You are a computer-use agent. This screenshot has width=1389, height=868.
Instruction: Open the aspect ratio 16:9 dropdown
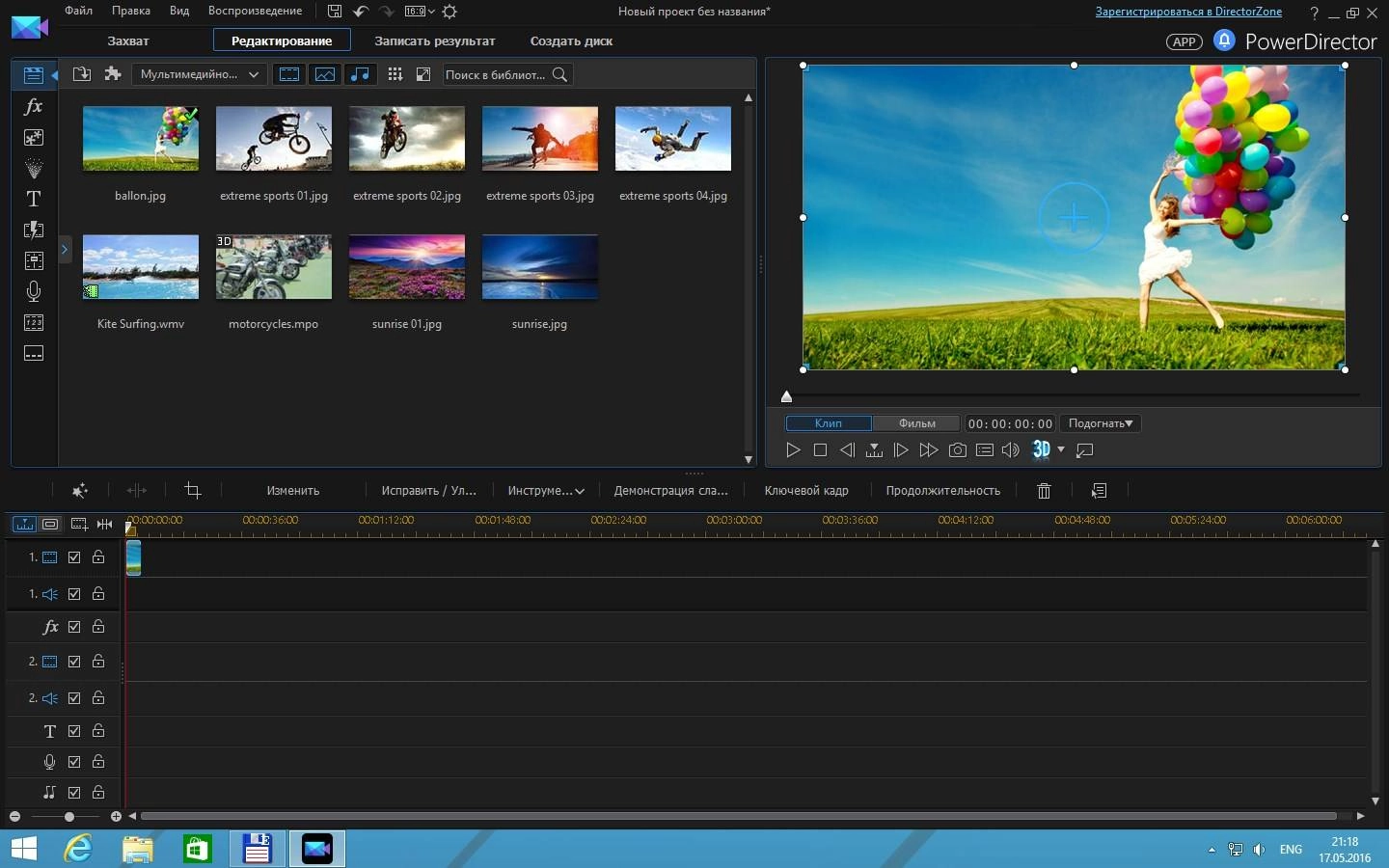[x=420, y=12]
